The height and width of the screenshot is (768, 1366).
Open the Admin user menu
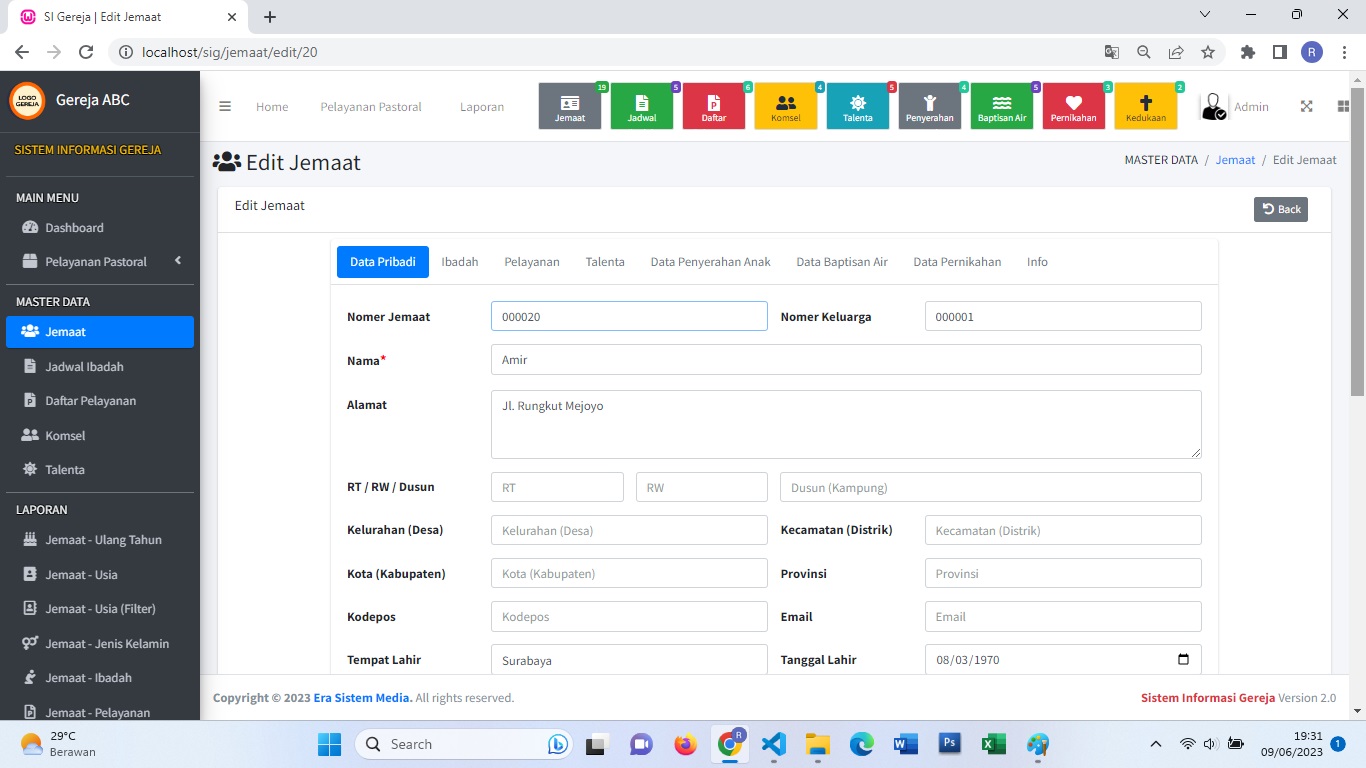pos(1235,107)
